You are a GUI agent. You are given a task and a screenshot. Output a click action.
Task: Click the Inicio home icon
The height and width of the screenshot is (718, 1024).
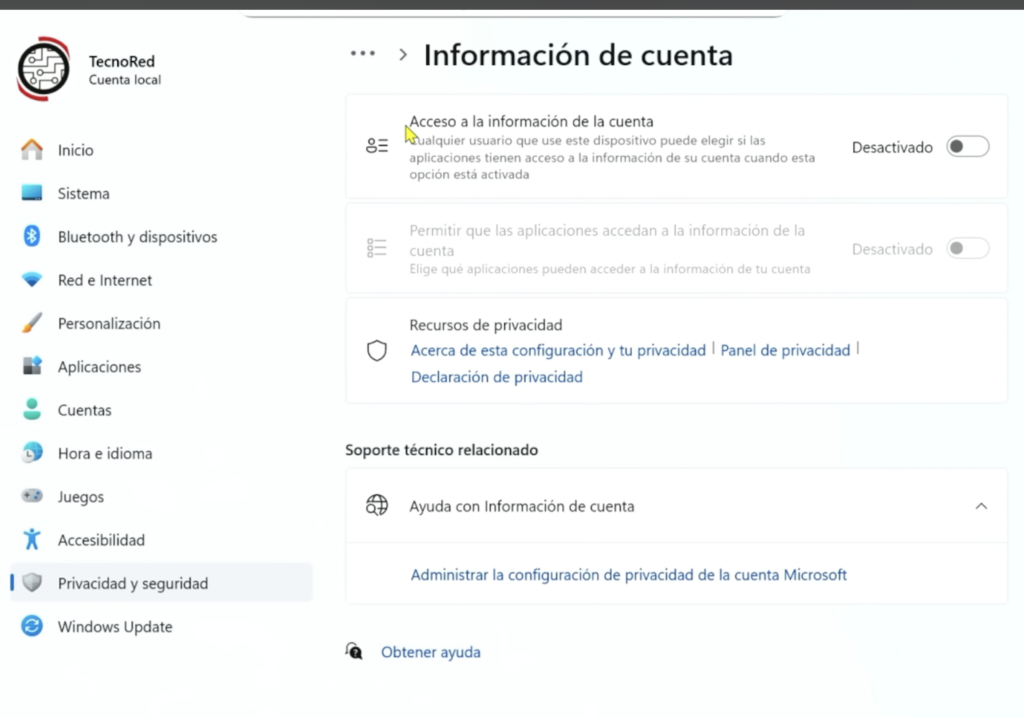point(31,150)
